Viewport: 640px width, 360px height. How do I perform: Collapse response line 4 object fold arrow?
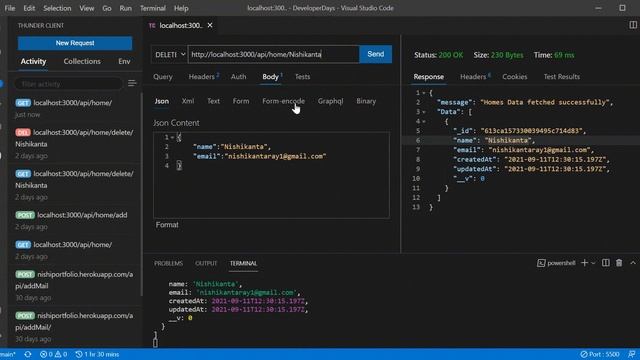(424, 122)
